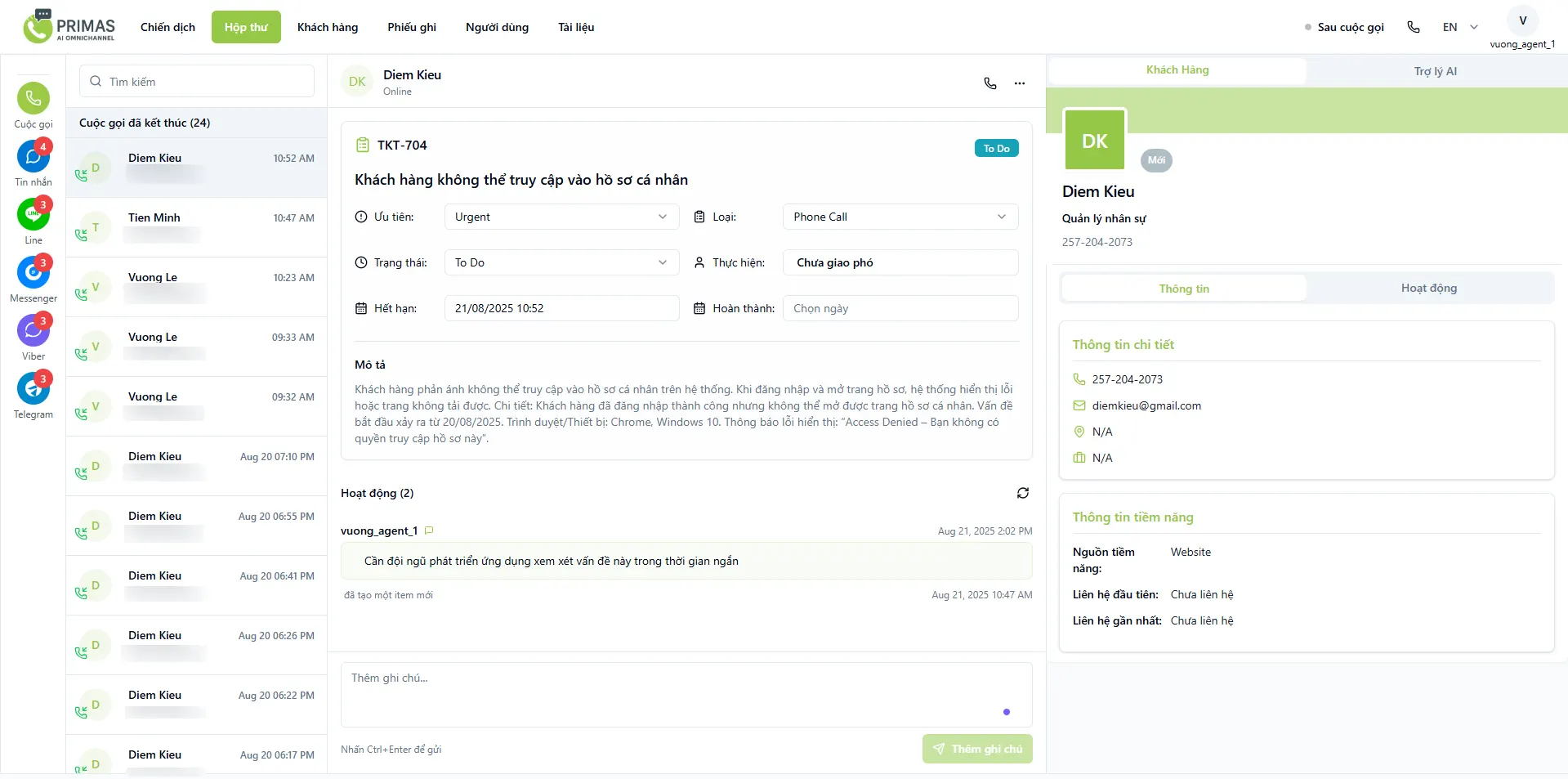Open the Khách hàng menu

tap(328, 27)
